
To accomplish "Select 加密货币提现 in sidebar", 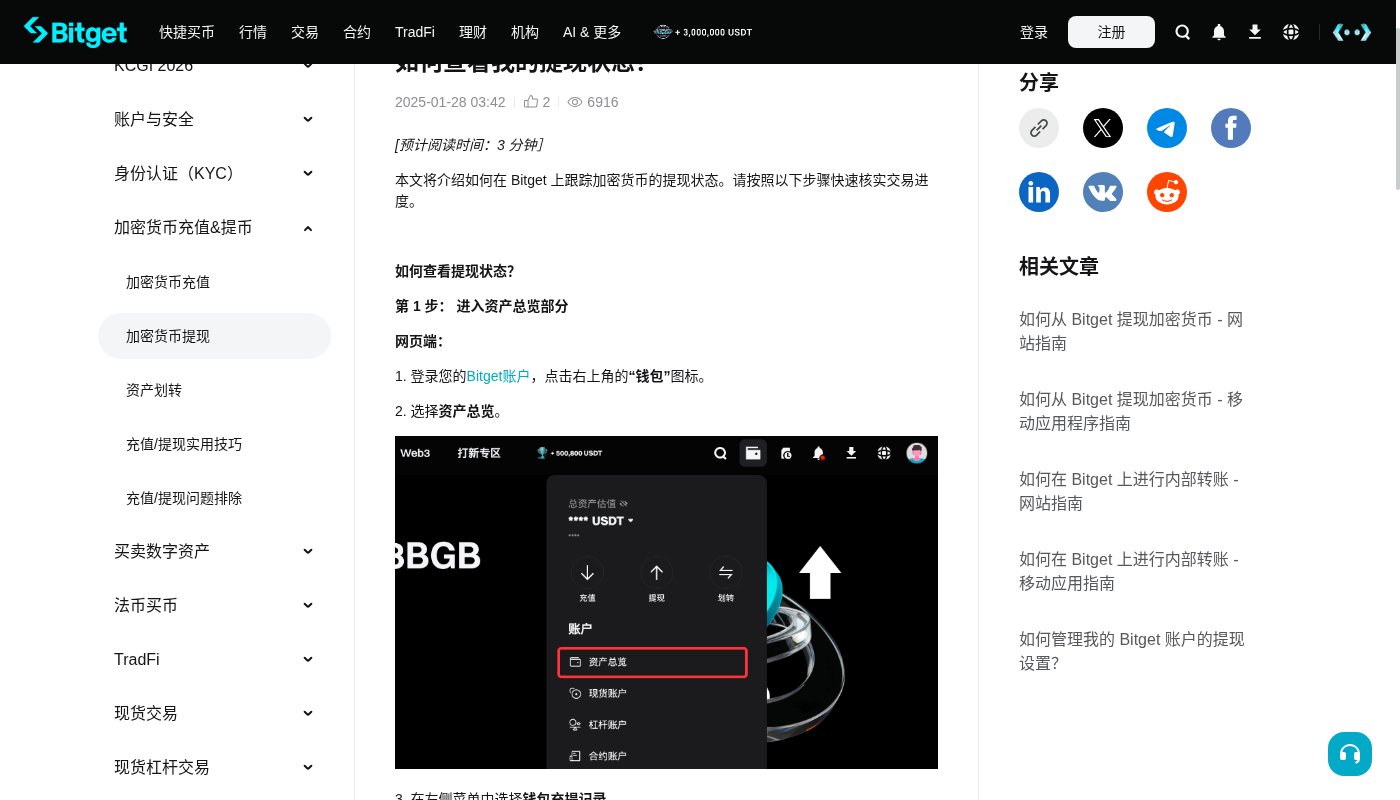I will [x=214, y=336].
